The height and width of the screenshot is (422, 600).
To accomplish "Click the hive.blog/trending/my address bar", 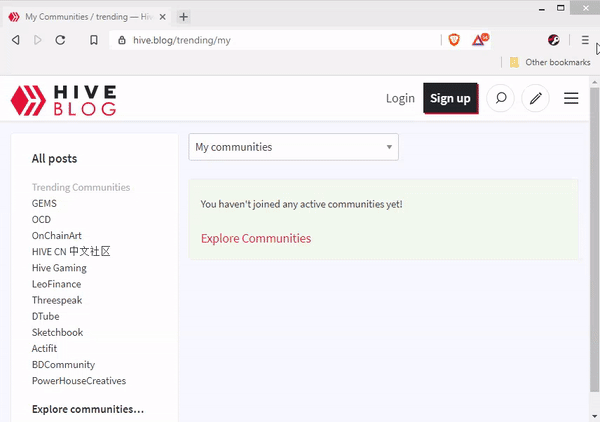I will pos(275,40).
